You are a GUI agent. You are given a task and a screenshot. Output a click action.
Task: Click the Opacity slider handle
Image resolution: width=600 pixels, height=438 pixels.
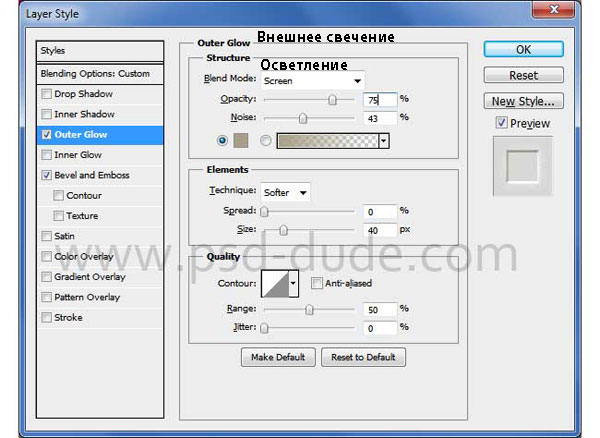332,100
